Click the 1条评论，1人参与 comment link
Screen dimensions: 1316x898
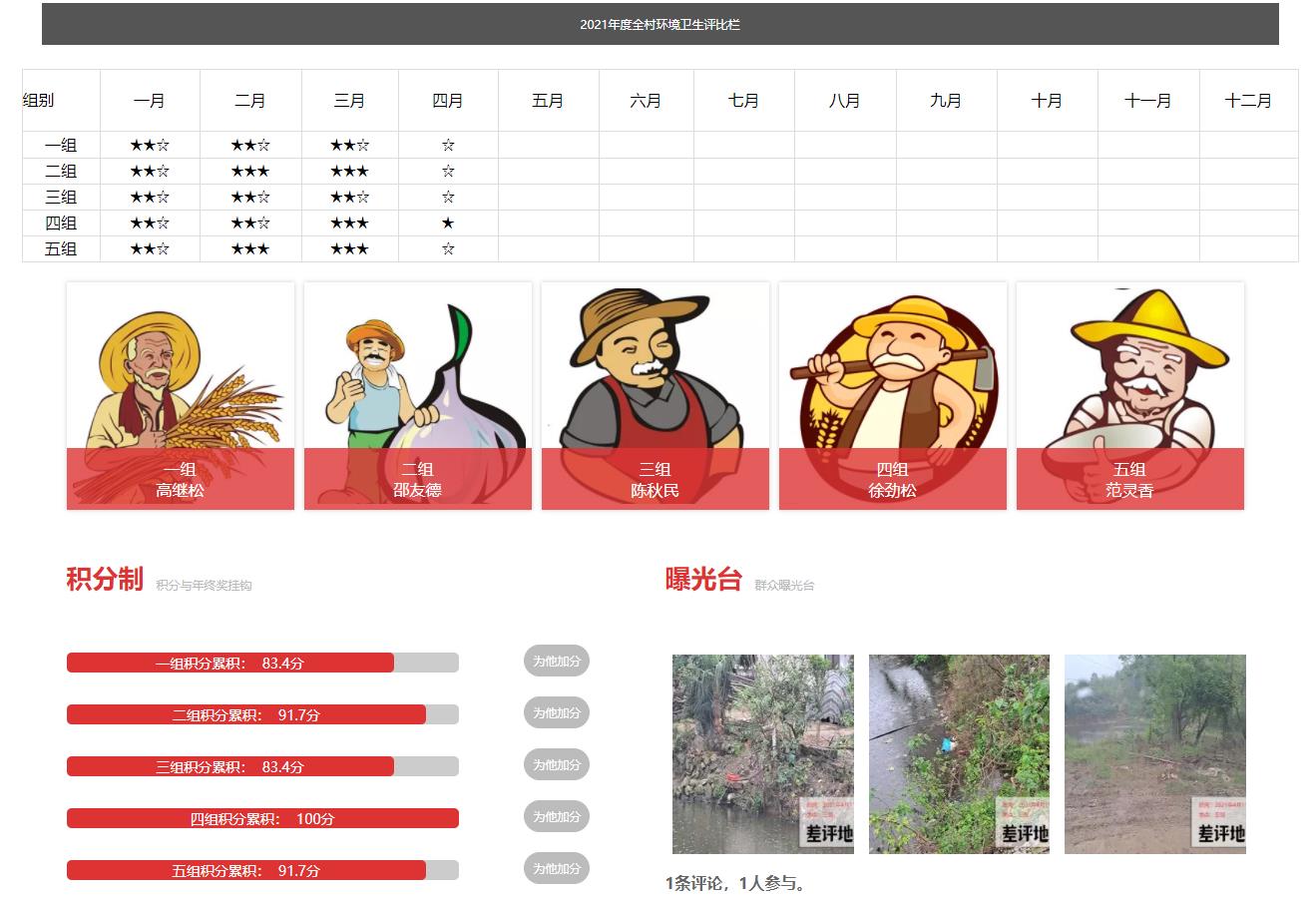[735, 883]
